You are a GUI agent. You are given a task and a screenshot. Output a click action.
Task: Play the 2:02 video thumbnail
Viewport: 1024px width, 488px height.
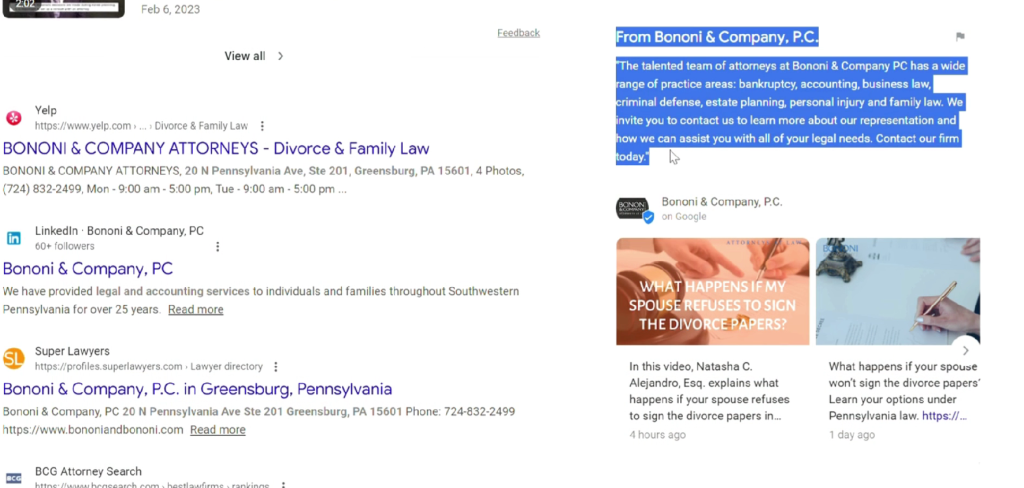(x=62, y=8)
